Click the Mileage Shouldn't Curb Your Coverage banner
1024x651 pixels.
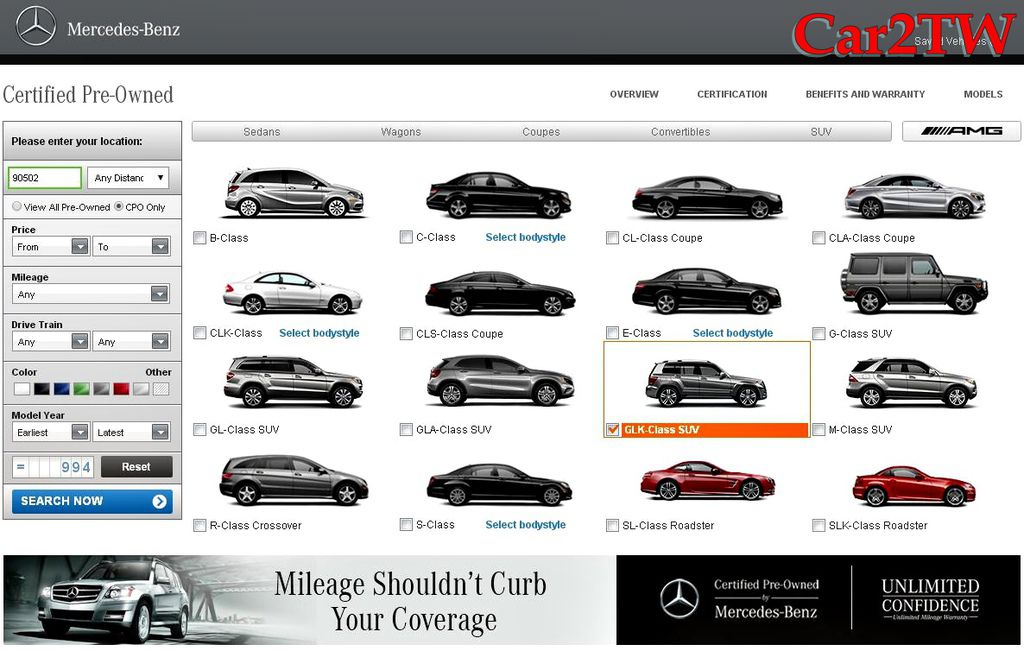point(310,600)
